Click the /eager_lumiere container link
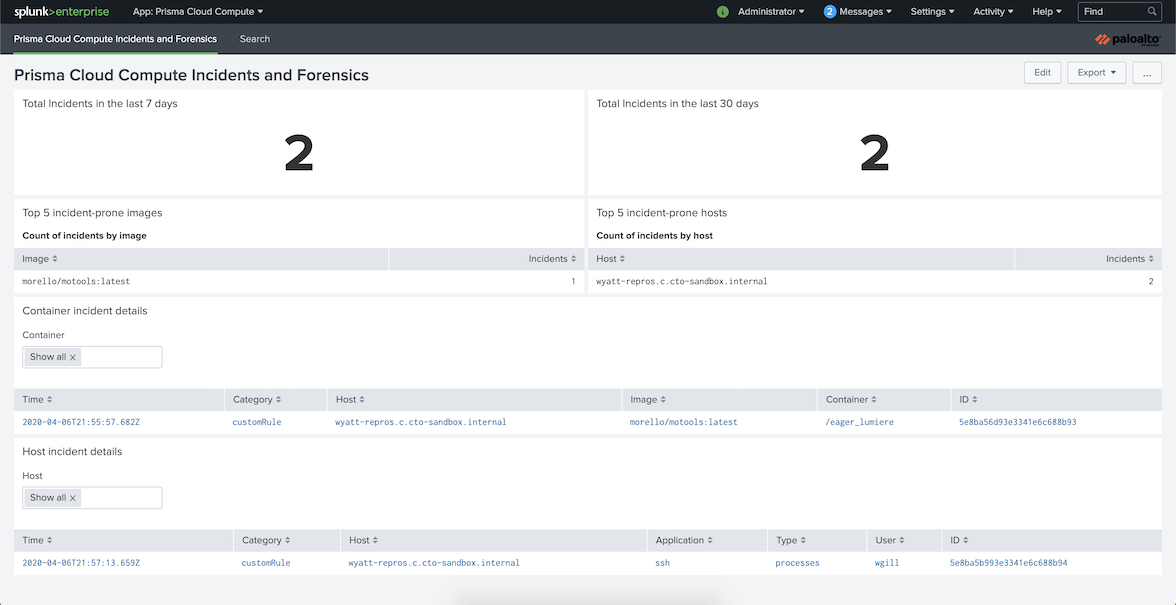 (859, 422)
